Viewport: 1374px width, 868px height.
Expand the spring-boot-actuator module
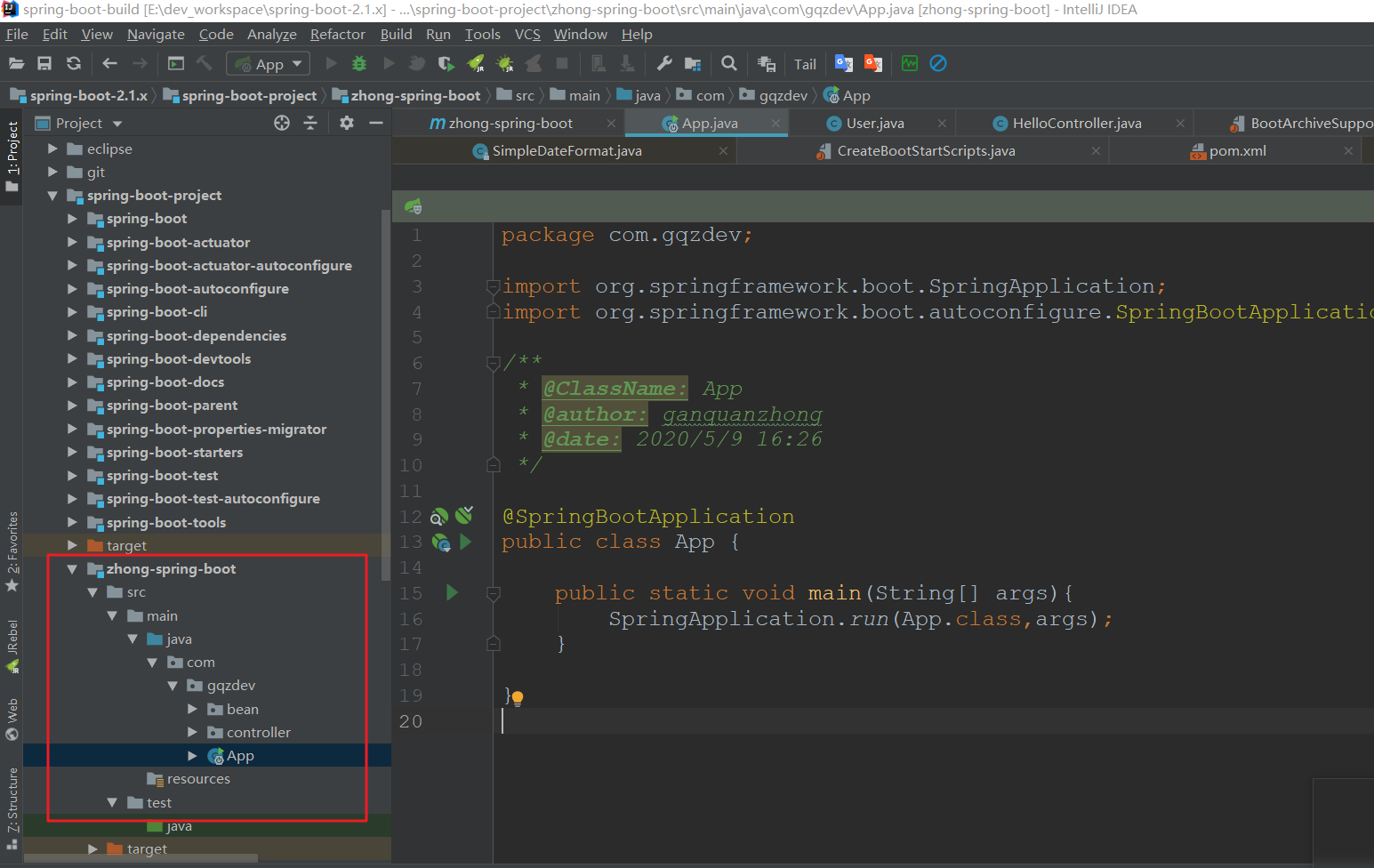point(72,242)
